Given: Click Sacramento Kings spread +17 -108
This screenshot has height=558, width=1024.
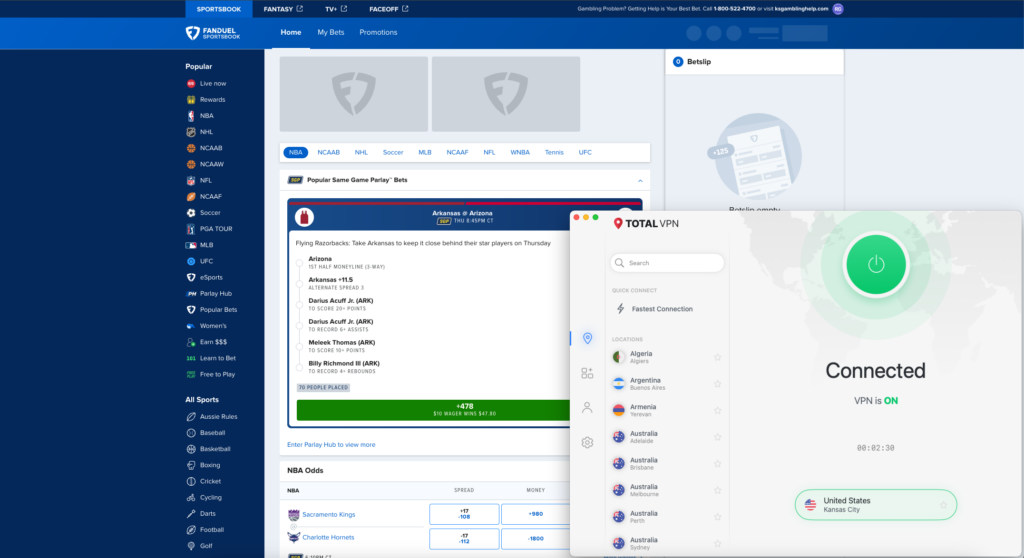Looking at the screenshot, I should click(464, 514).
